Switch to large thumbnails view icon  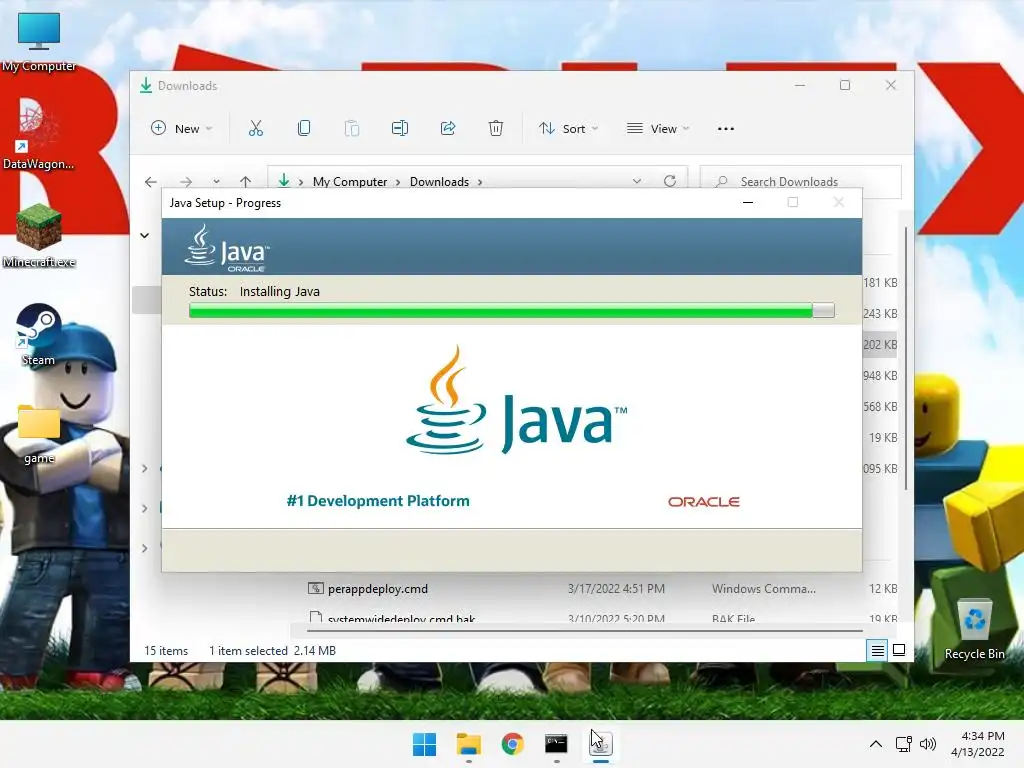point(899,650)
